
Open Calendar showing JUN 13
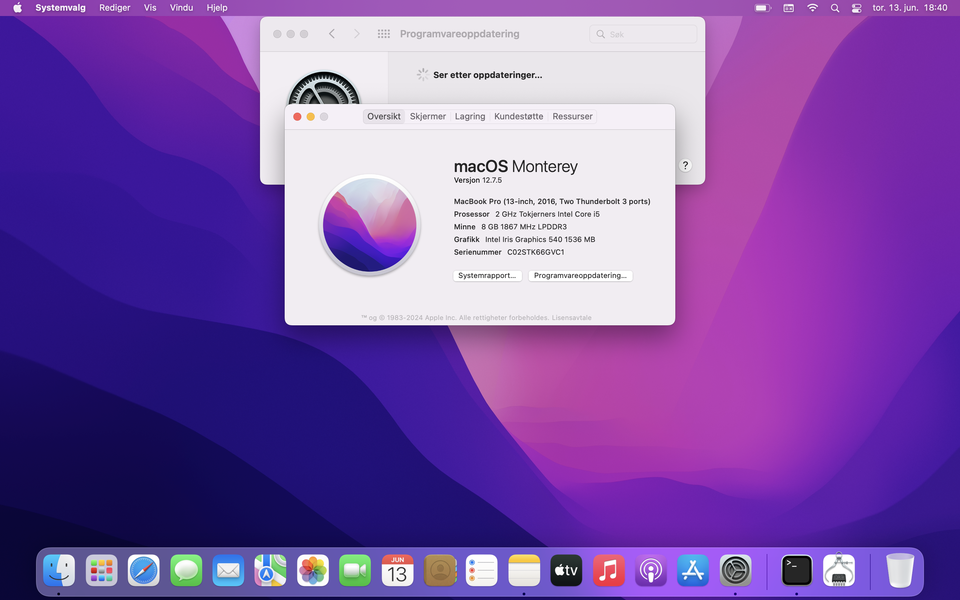point(397,571)
